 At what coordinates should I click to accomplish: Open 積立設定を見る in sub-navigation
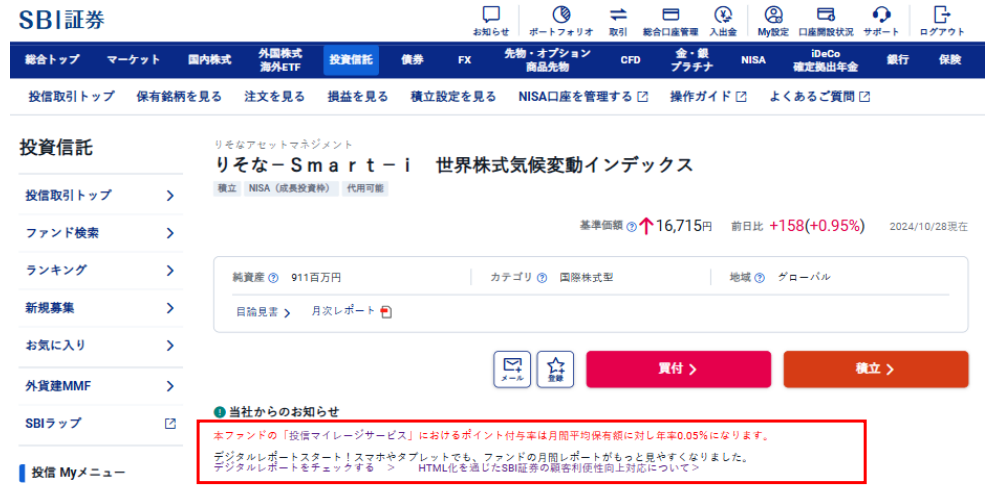click(453, 97)
